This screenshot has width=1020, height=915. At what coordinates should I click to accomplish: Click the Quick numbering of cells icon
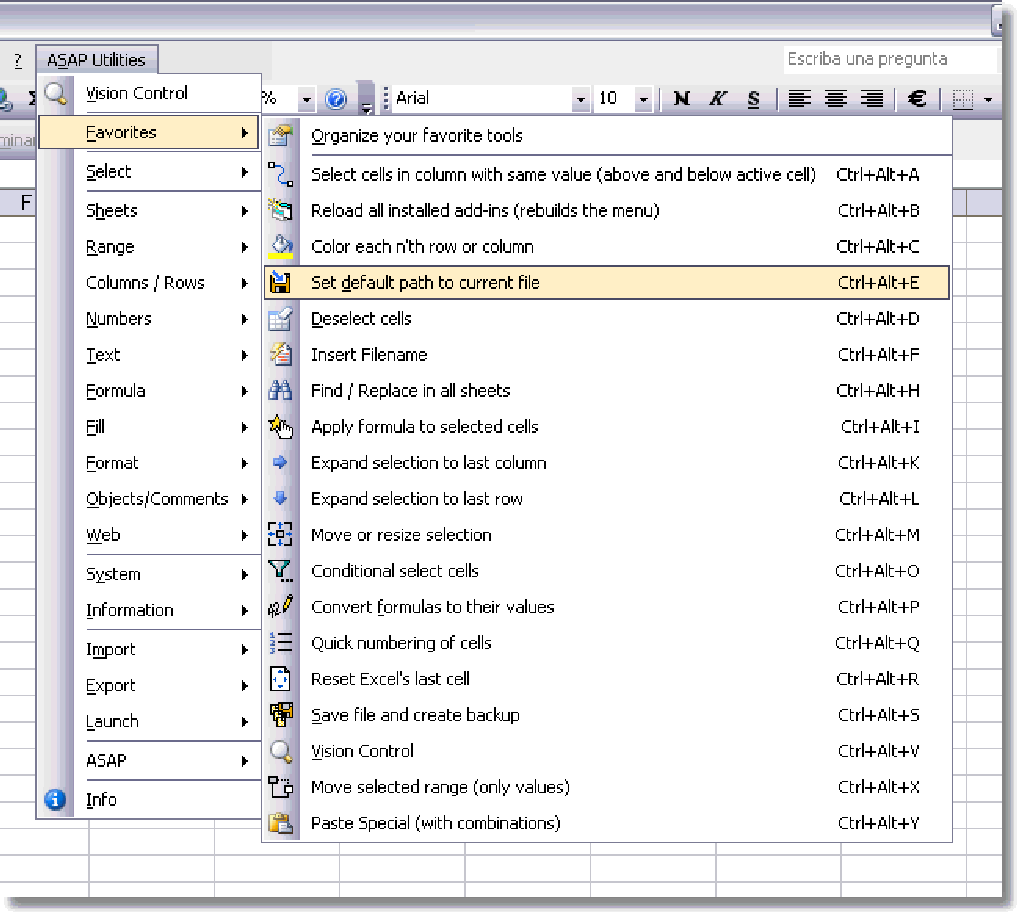(x=280, y=643)
